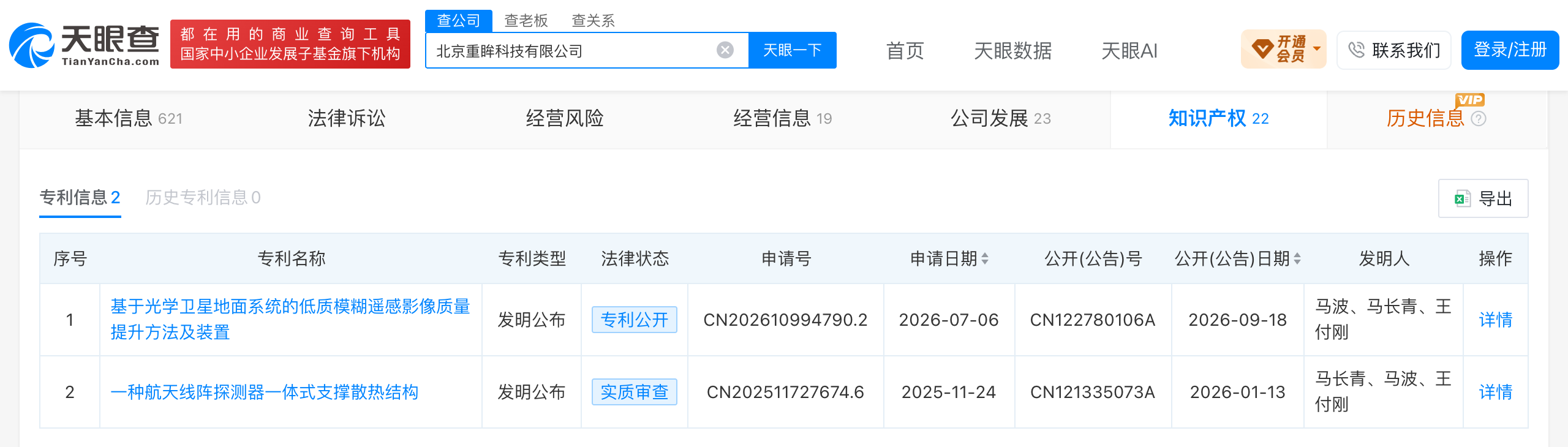Select the 历史专利信息 sub-tab
Viewport: 1568px width, 447px height.
(203, 197)
